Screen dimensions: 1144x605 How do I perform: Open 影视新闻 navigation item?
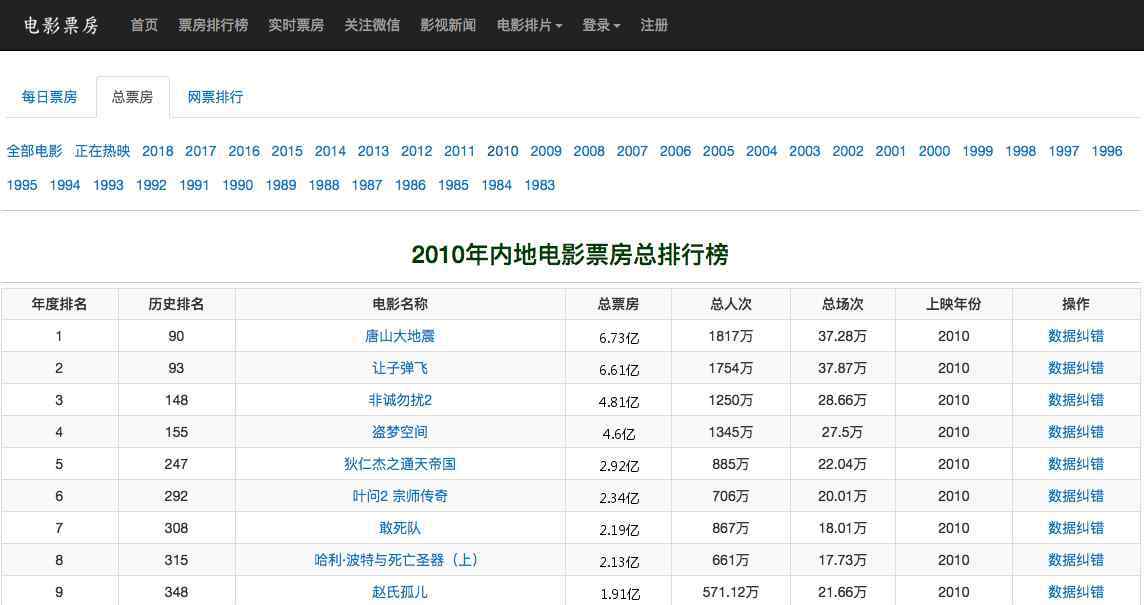(448, 26)
